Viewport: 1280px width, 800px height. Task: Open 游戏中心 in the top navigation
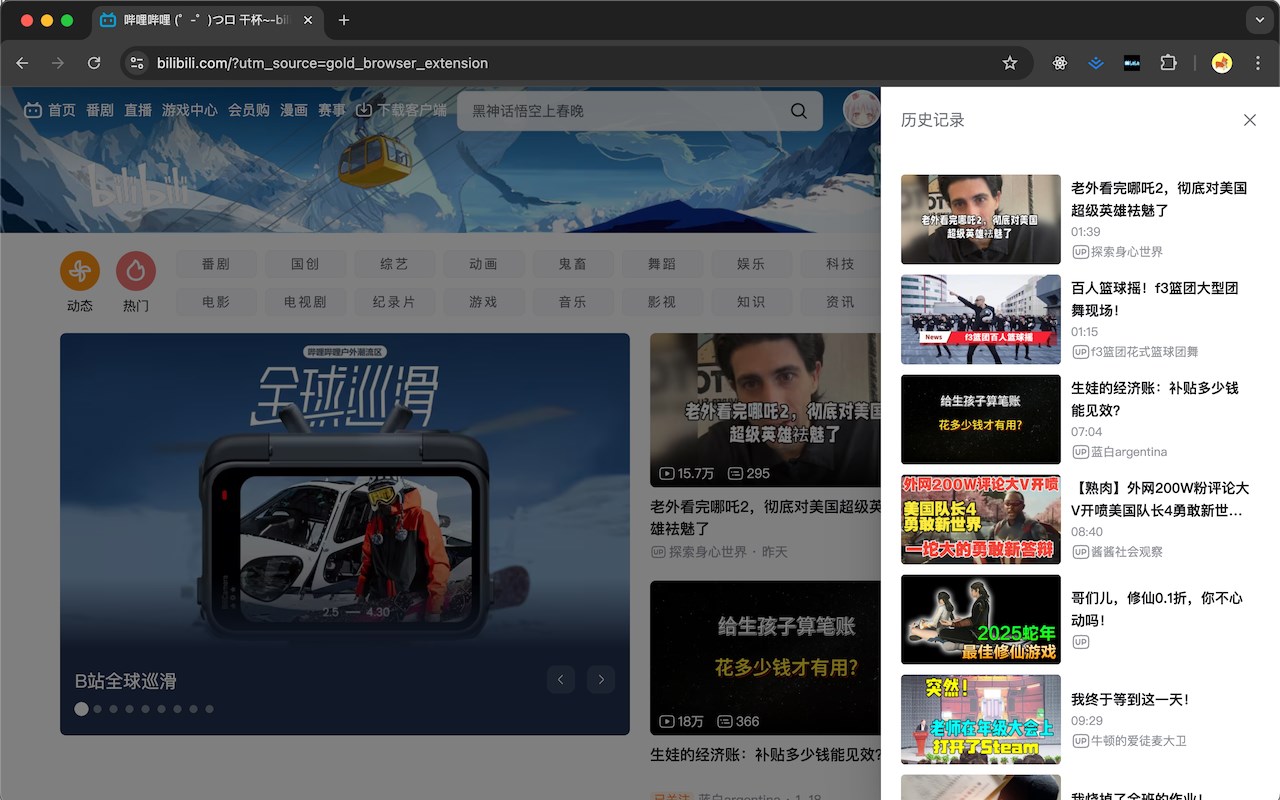[190, 110]
